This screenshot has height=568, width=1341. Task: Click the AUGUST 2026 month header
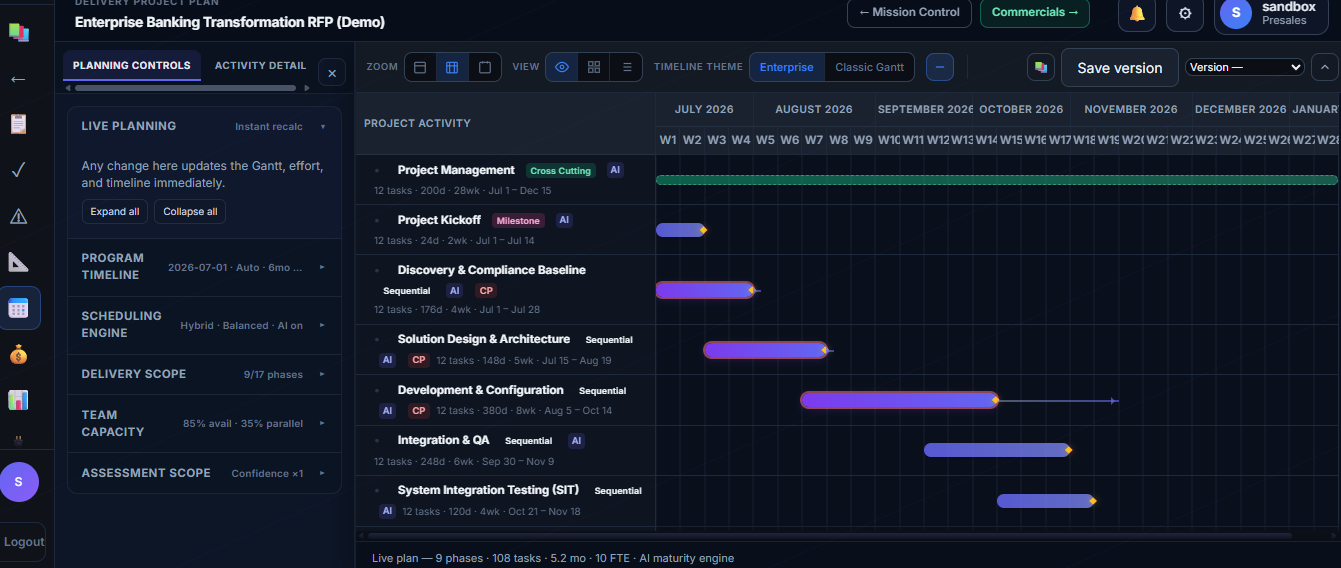814,109
